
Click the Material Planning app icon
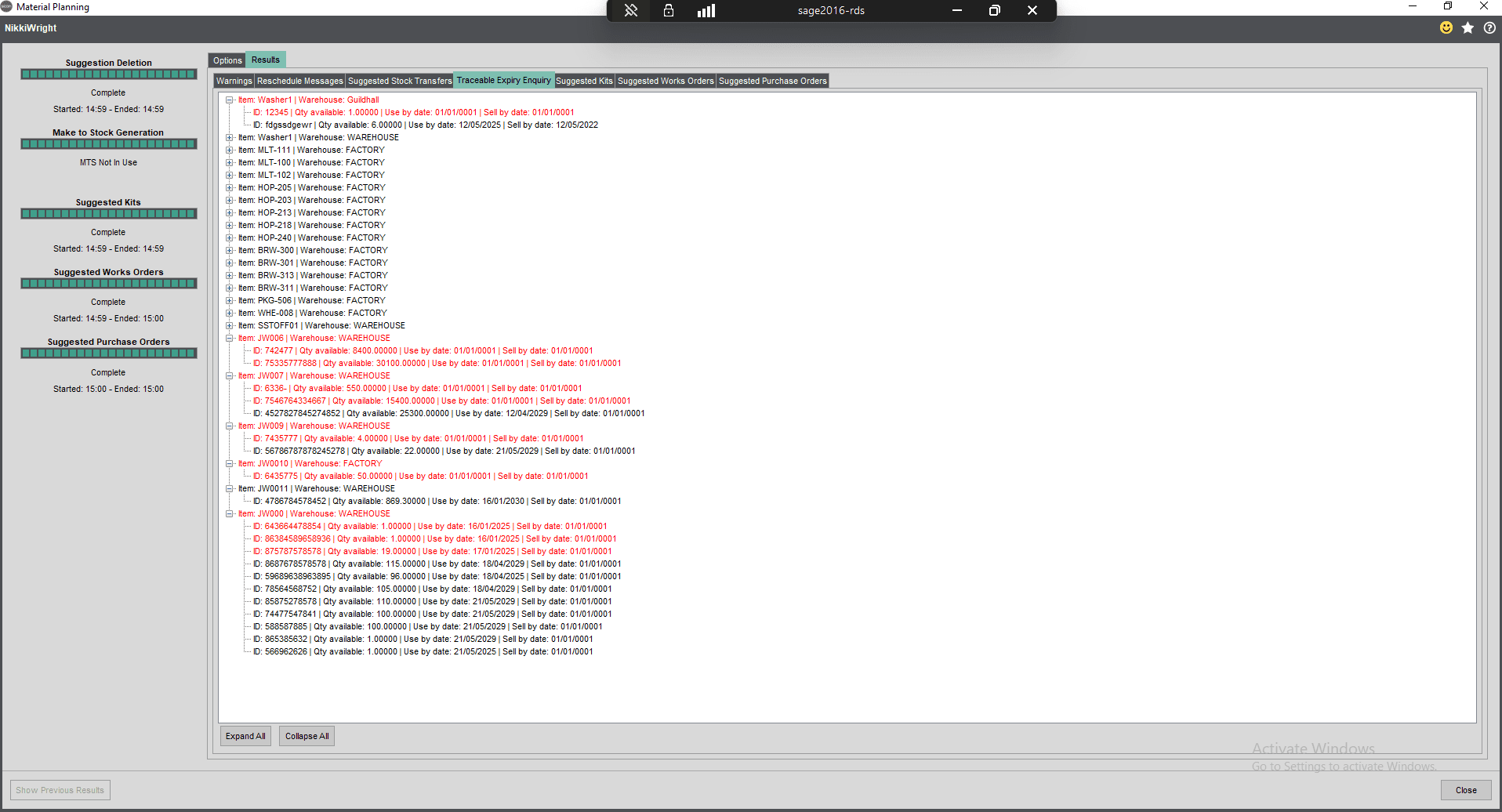pos(6,6)
